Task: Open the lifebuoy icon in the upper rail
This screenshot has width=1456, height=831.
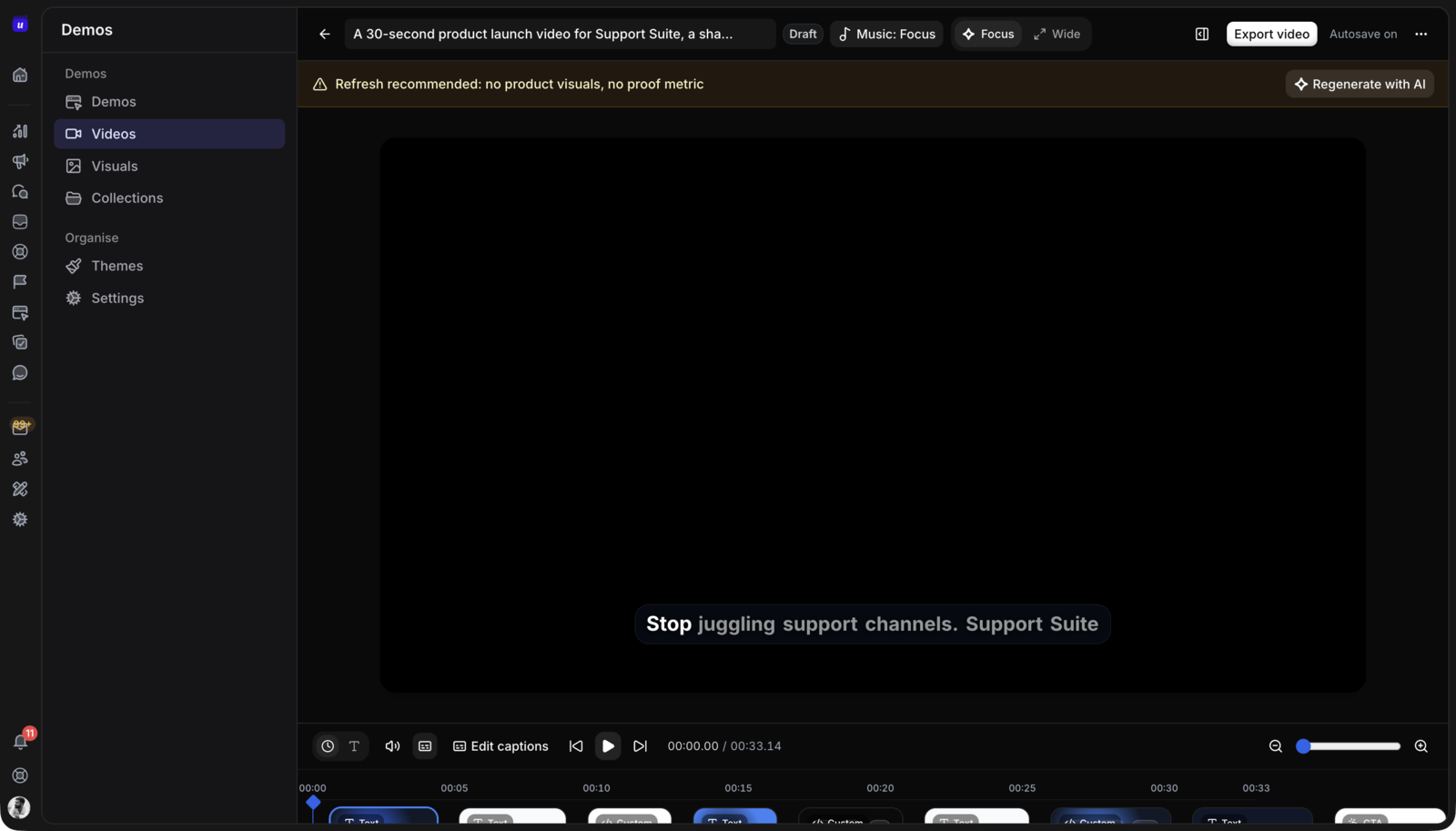Action: [x=20, y=252]
